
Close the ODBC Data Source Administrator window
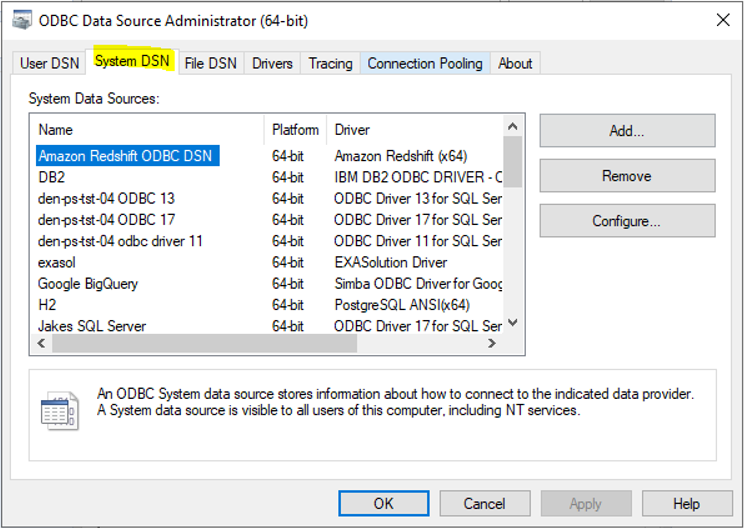[x=723, y=20]
